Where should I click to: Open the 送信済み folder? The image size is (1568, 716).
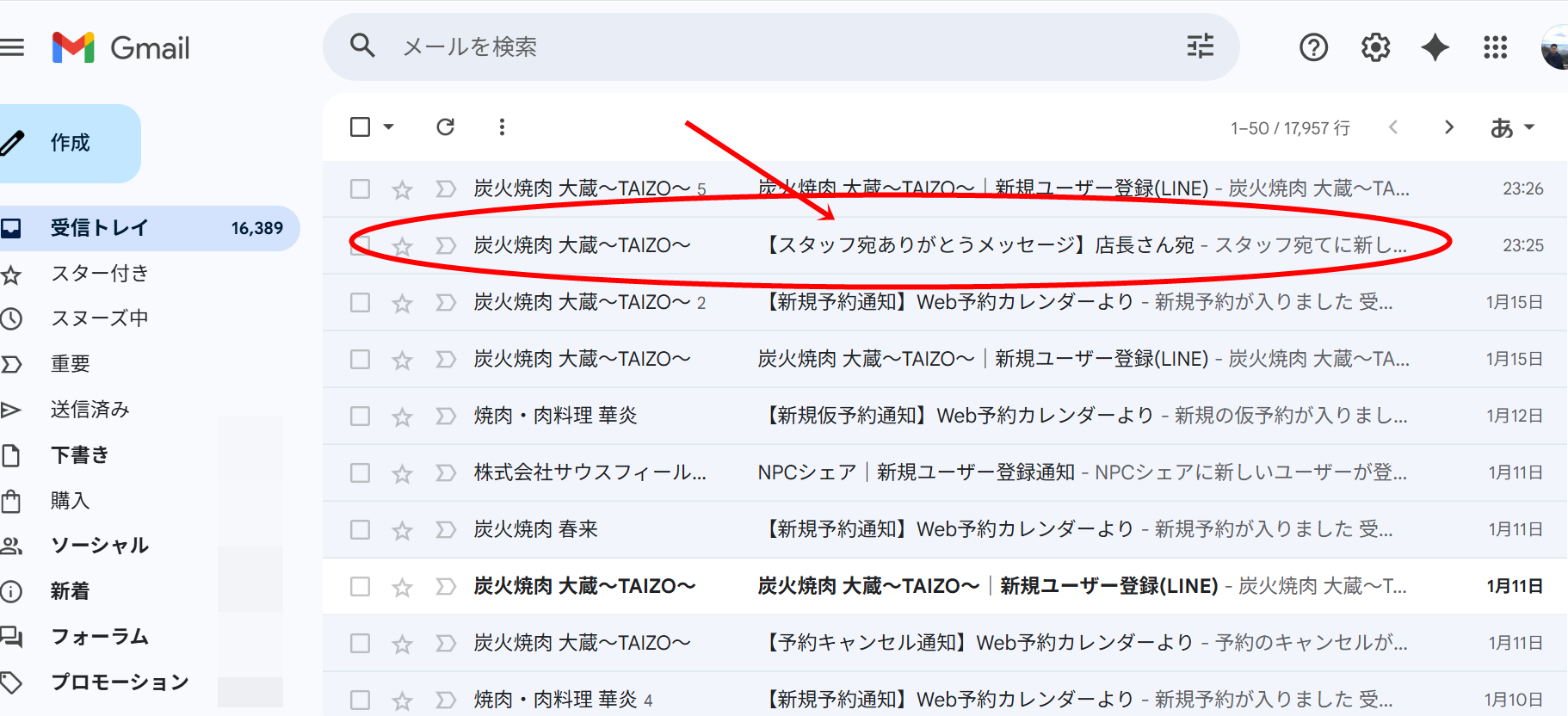(90, 410)
